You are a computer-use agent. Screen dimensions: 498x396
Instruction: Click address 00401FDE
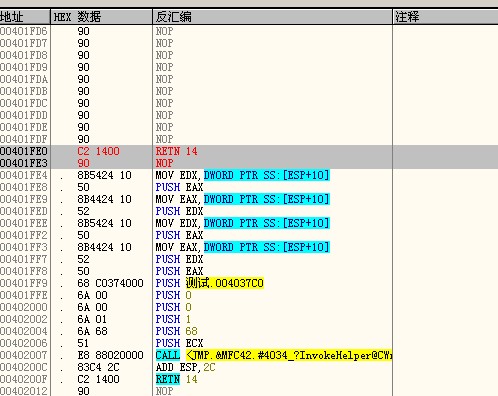[24, 127]
